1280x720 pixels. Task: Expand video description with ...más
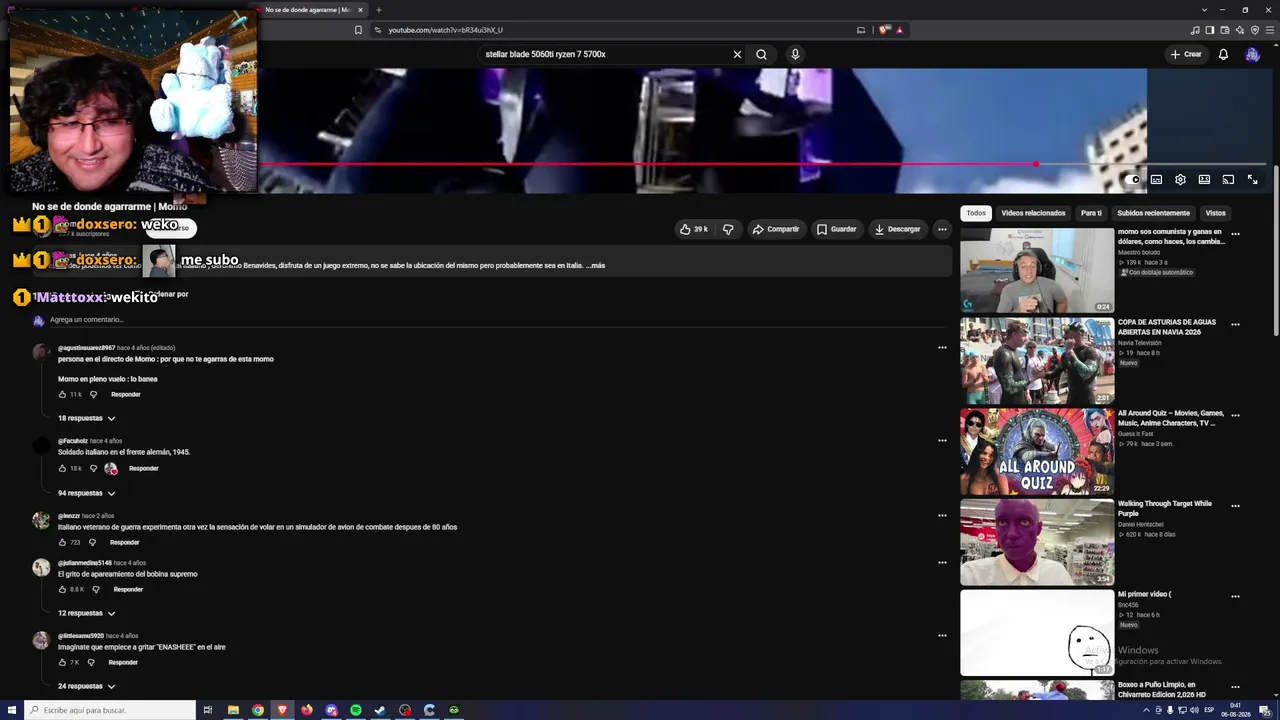[x=595, y=265]
